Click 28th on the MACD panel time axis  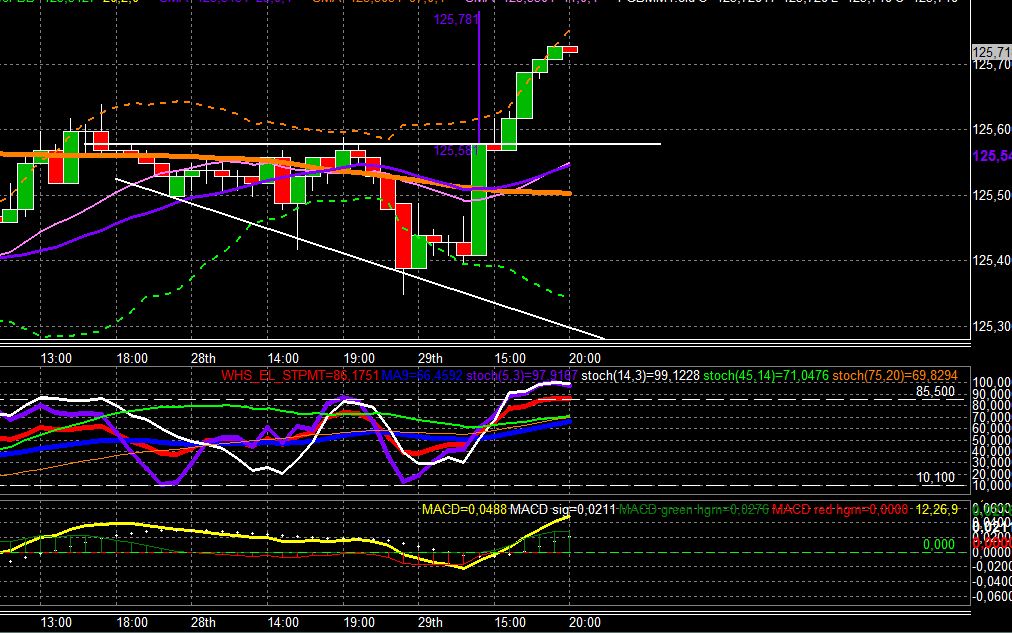203,623
